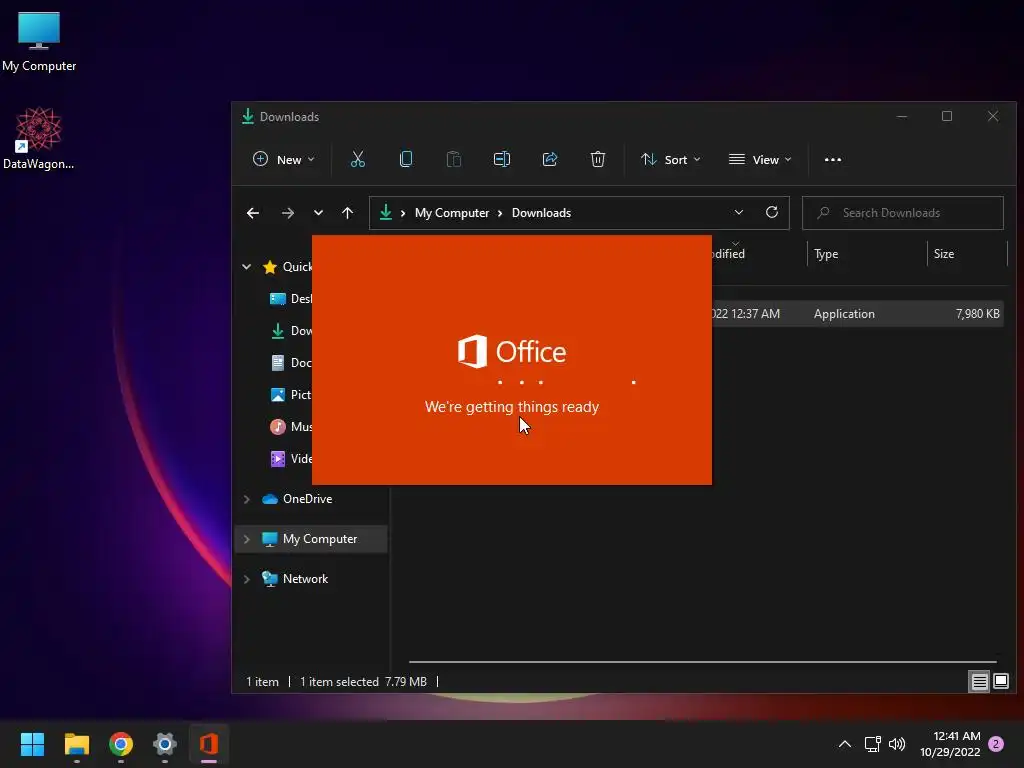Switch to details view in status bar

(979, 682)
